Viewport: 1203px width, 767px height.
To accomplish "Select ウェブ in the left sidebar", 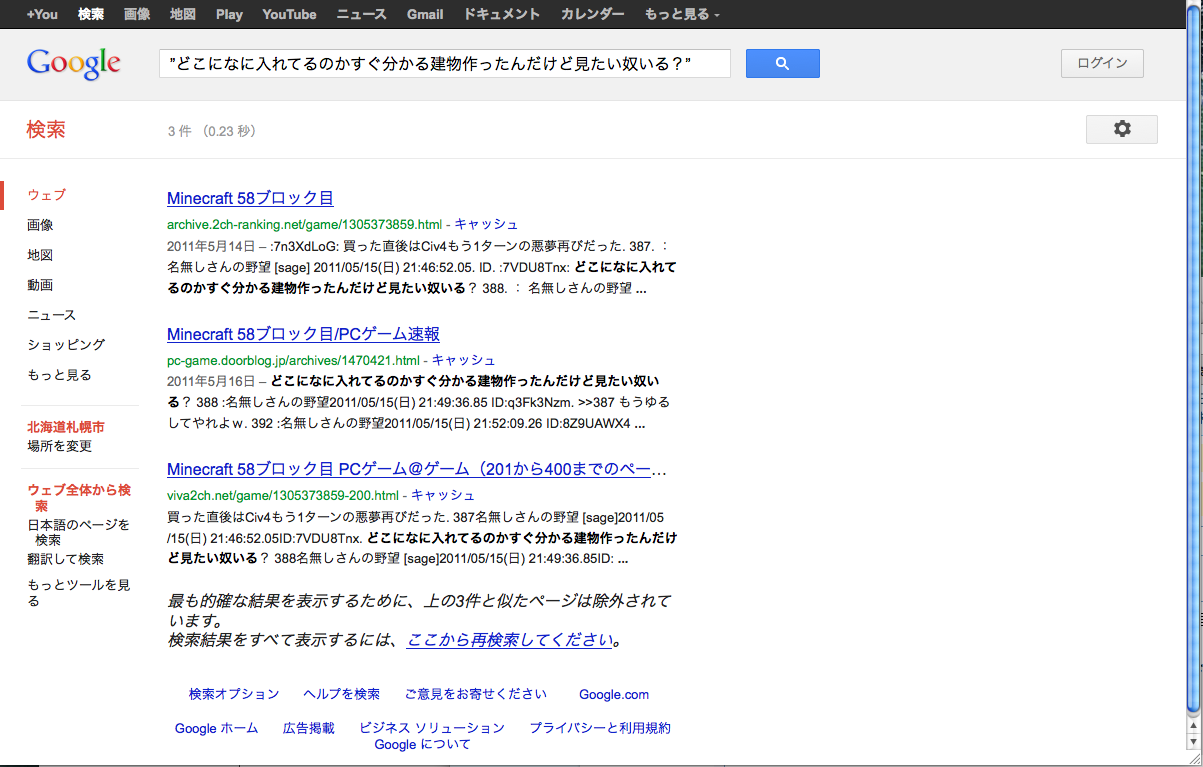I will click(47, 195).
